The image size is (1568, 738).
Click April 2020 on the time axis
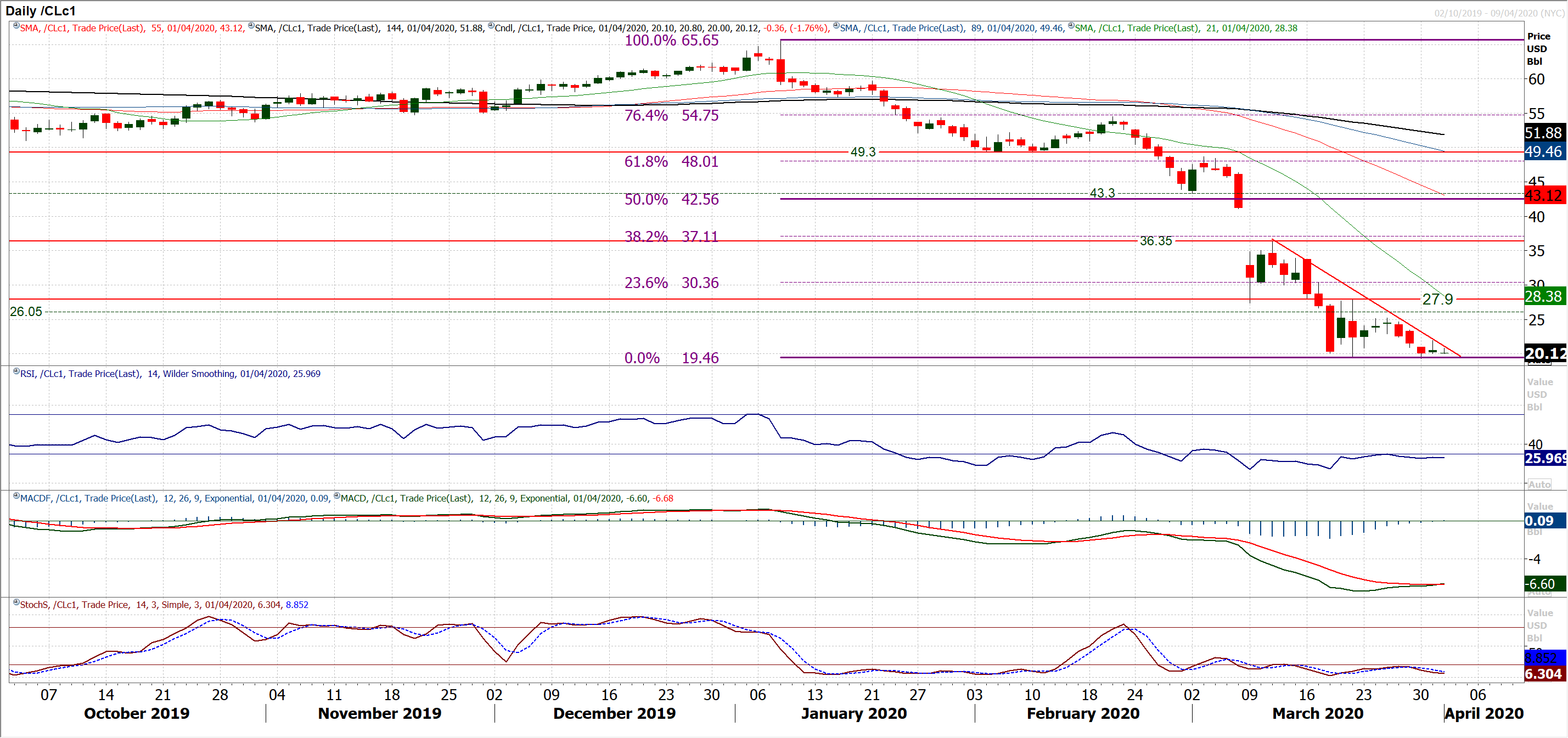coord(1484,713)
